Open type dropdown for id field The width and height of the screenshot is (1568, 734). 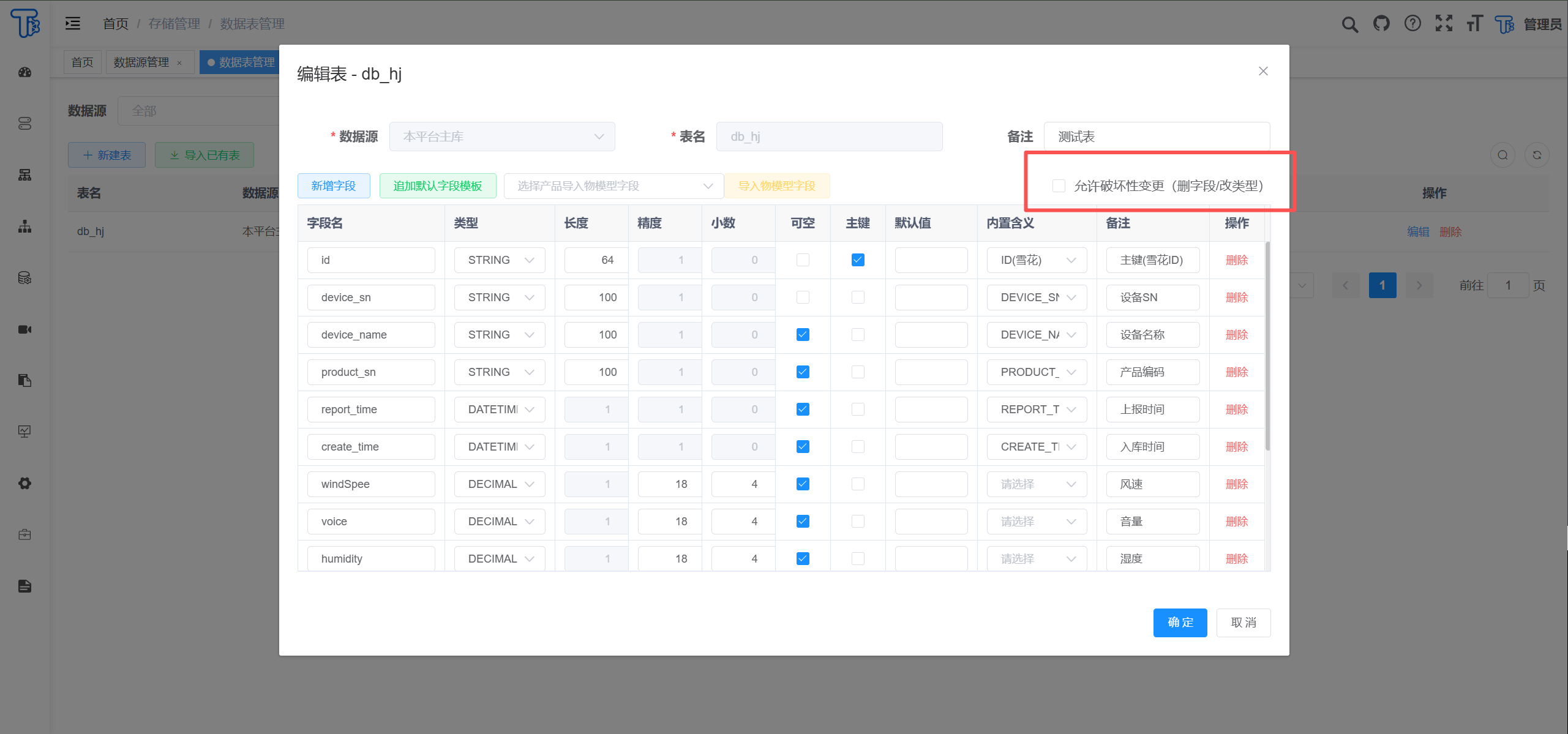[500, 260]
